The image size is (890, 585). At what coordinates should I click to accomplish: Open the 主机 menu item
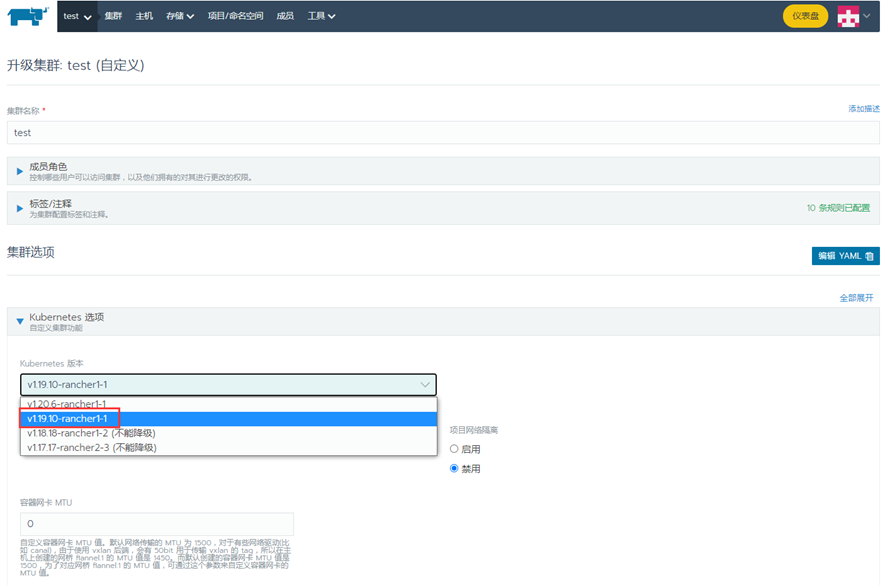[x=144, y=16]
